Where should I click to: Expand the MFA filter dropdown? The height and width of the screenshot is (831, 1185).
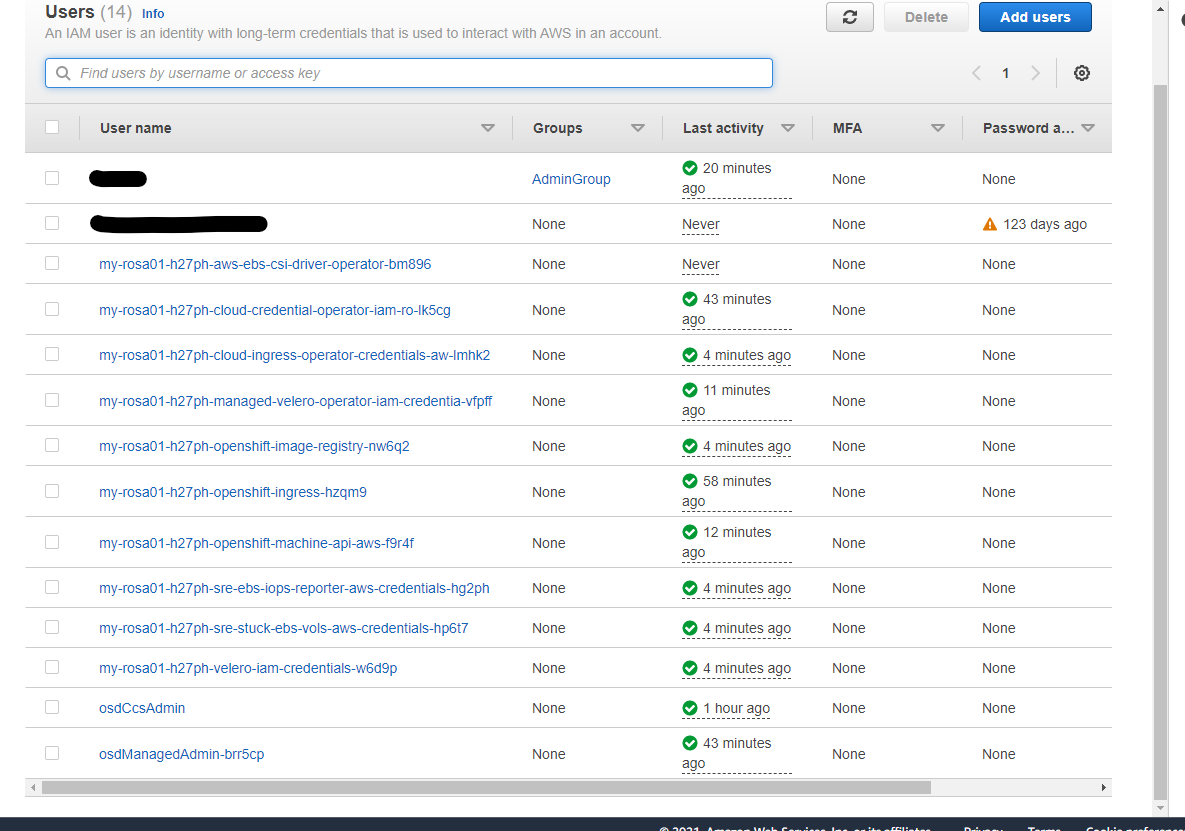coord(938,127)
